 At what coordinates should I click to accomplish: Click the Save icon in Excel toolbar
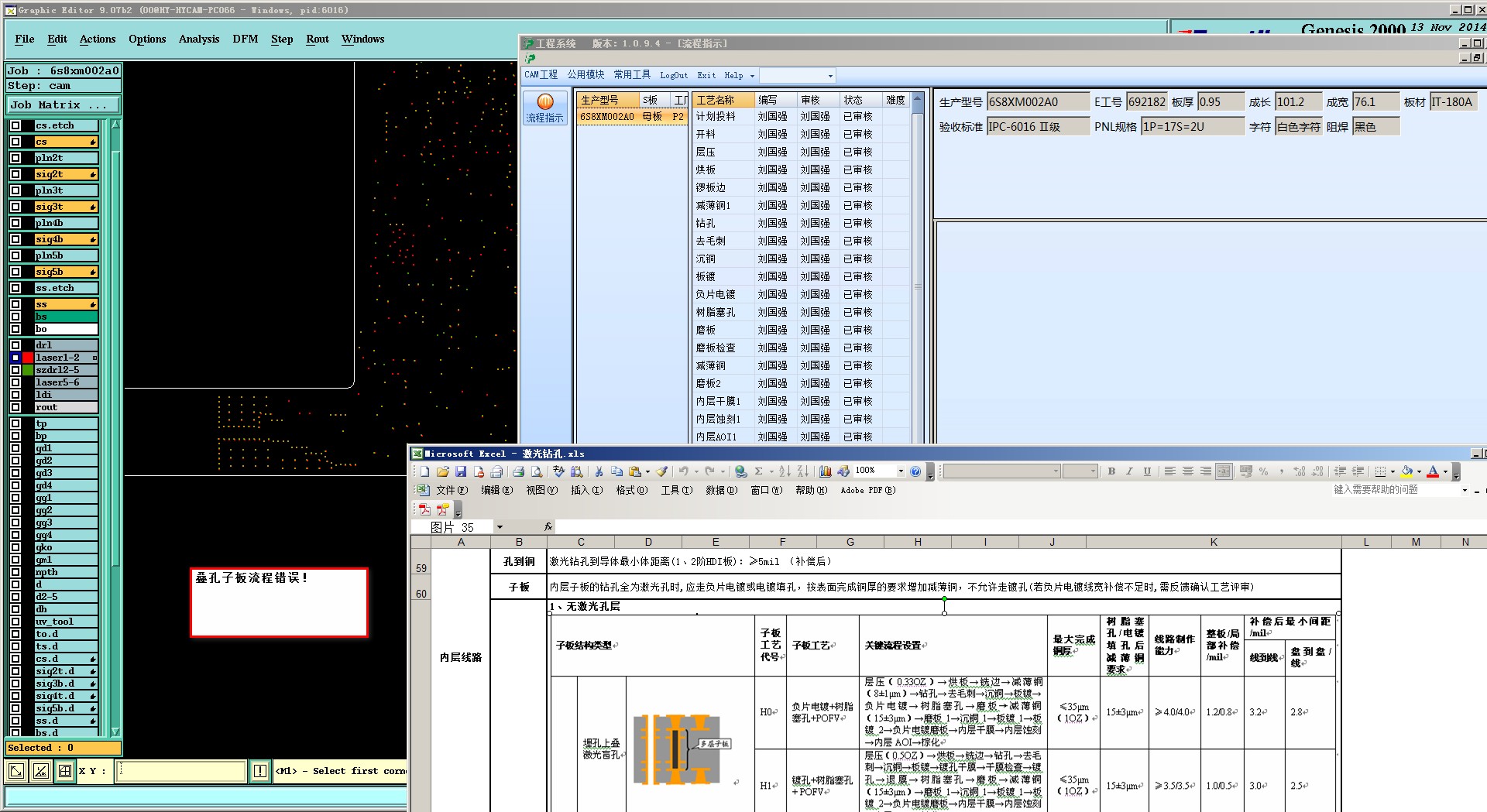click(x=461, y=471)
